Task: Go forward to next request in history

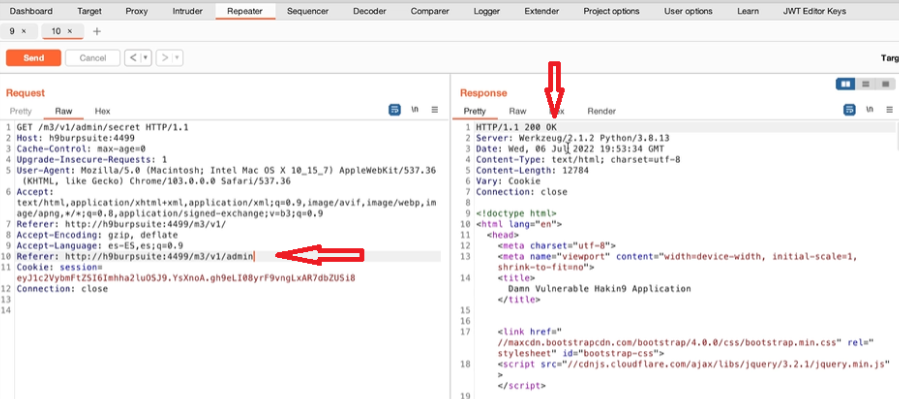Action: coord(164,58)
